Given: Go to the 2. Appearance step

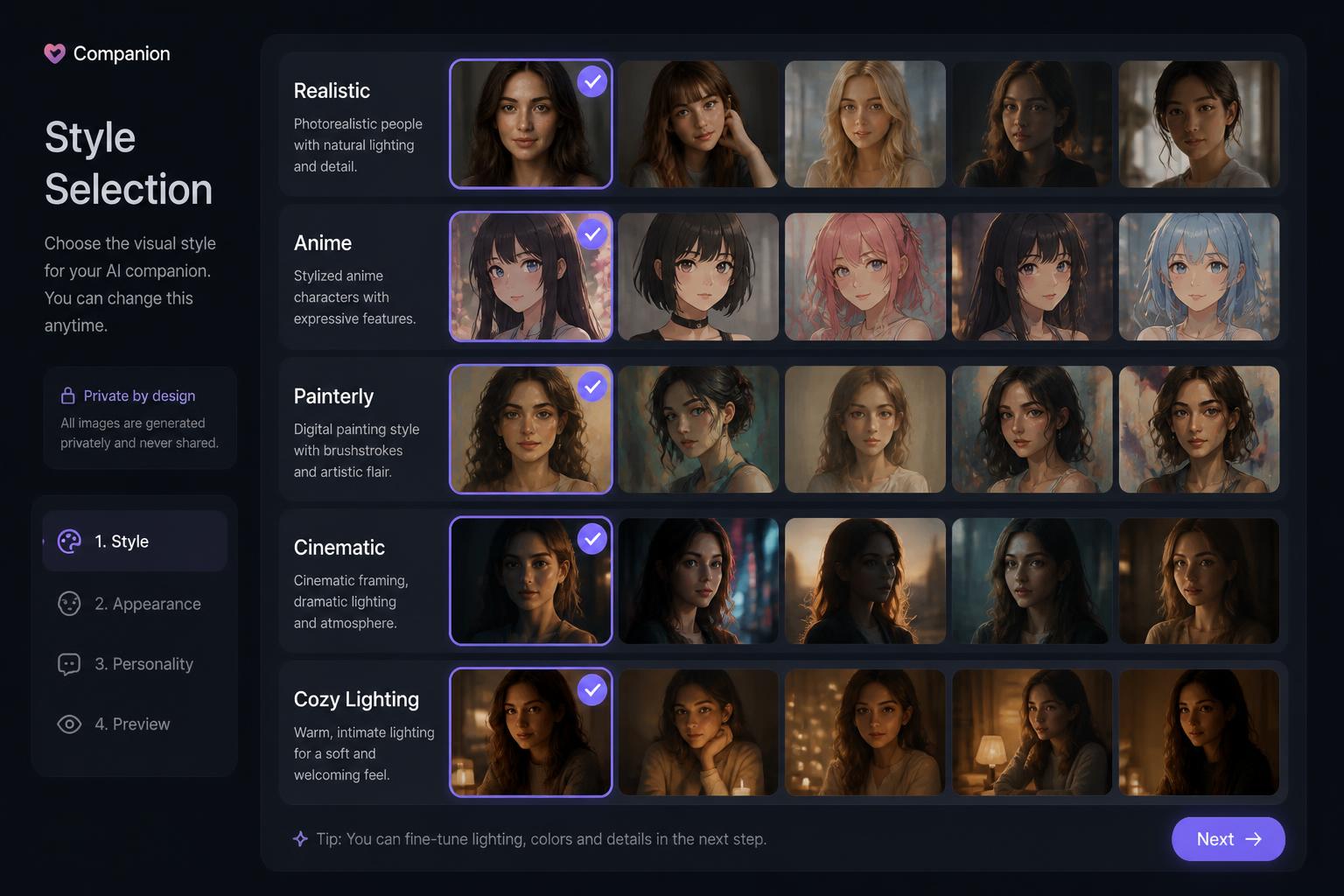Looking at the screenshot, I should click(135, 604).
